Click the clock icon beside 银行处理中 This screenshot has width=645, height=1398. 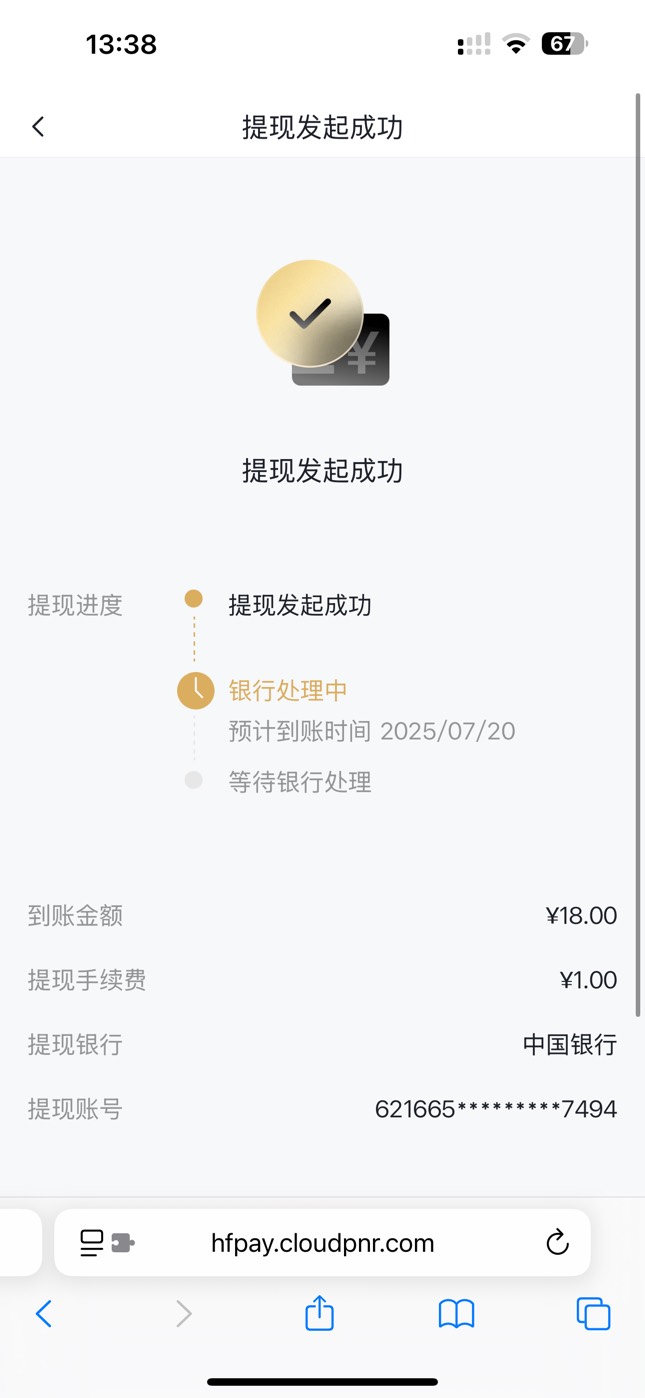(195, 690)
